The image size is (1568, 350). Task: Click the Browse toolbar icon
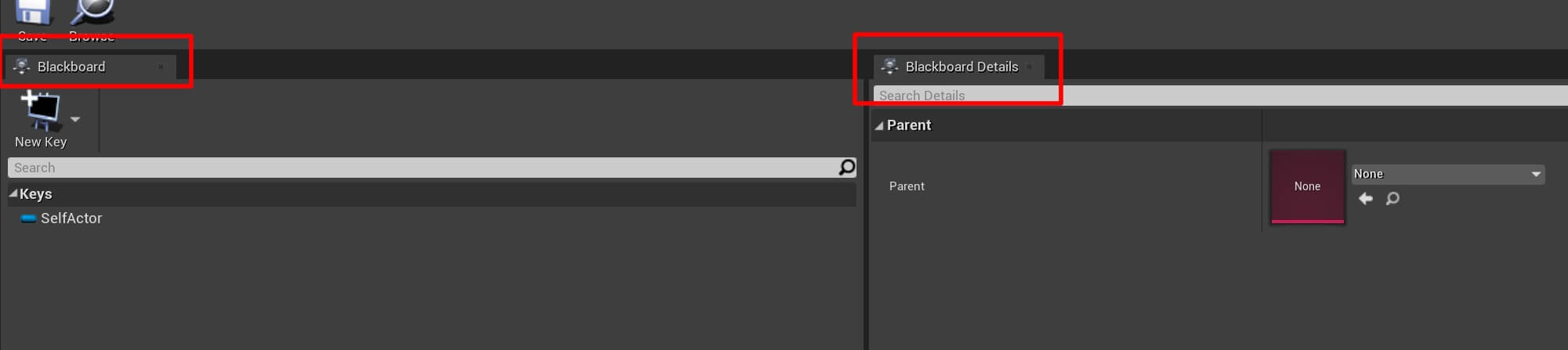[x=92, y=13]
